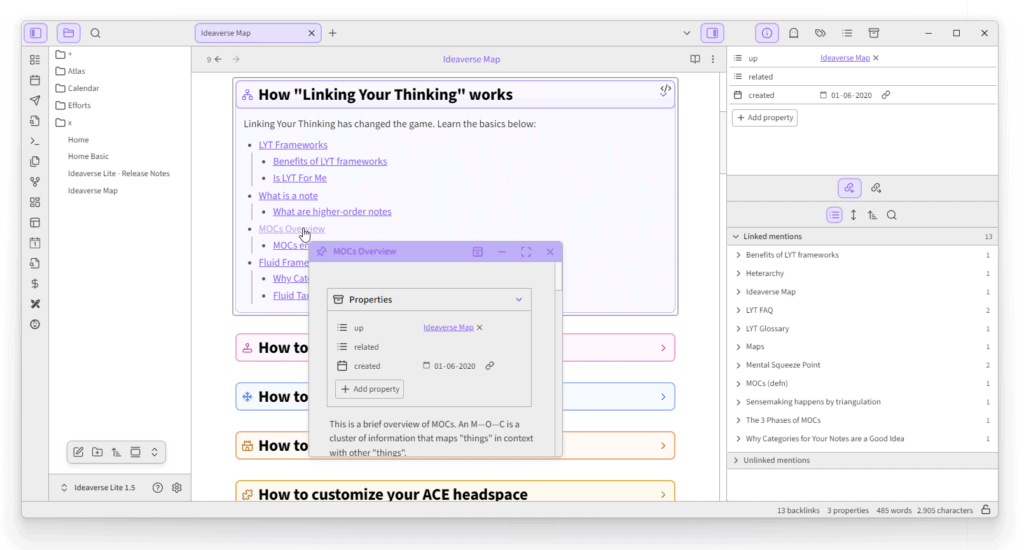Screen dimensions: 1024x550
Task: Show search filter in backlinks pane
Action: click(x=891, y=215)
